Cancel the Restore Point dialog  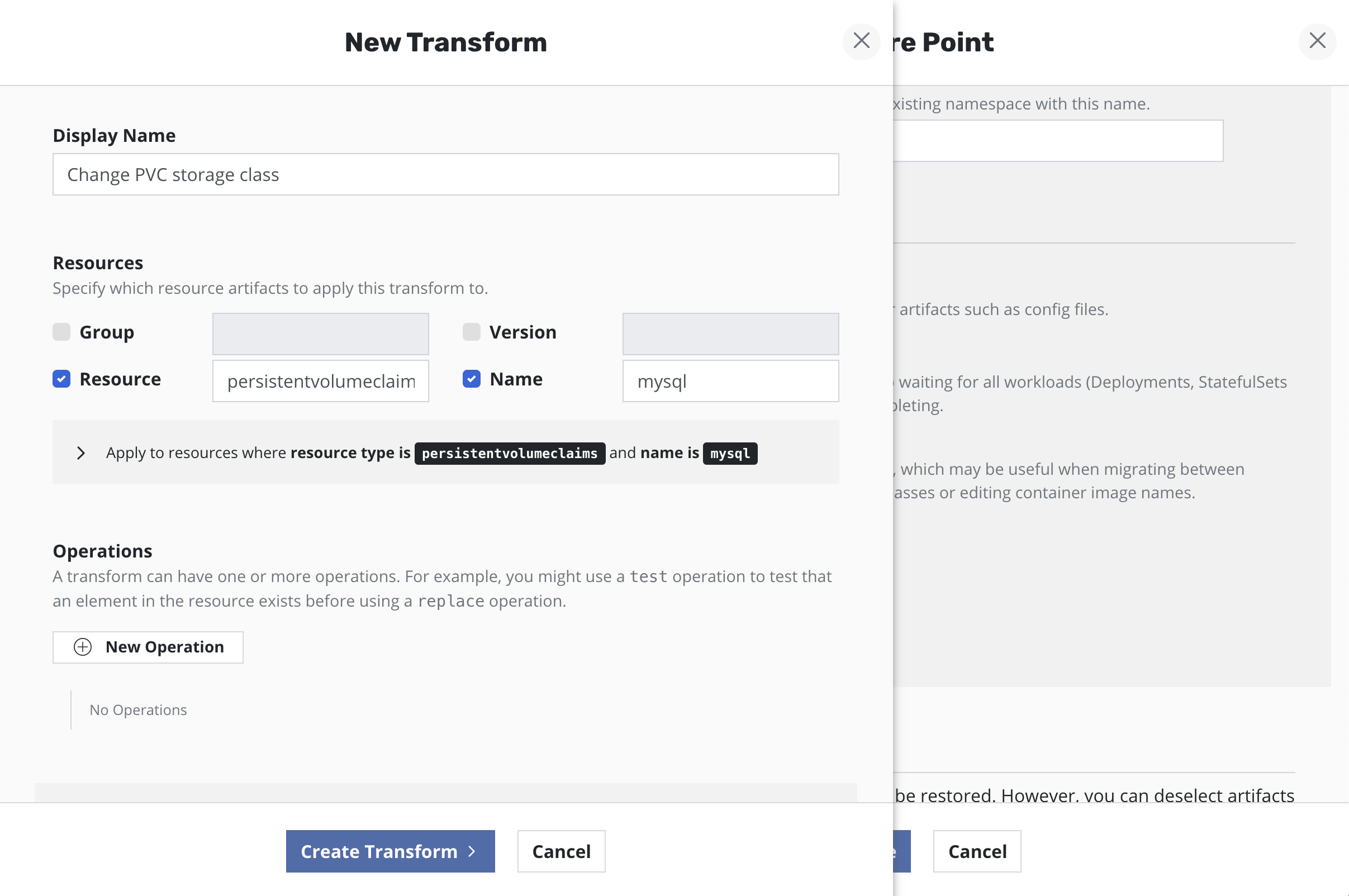pyautogui.click(x=977, y=851)
